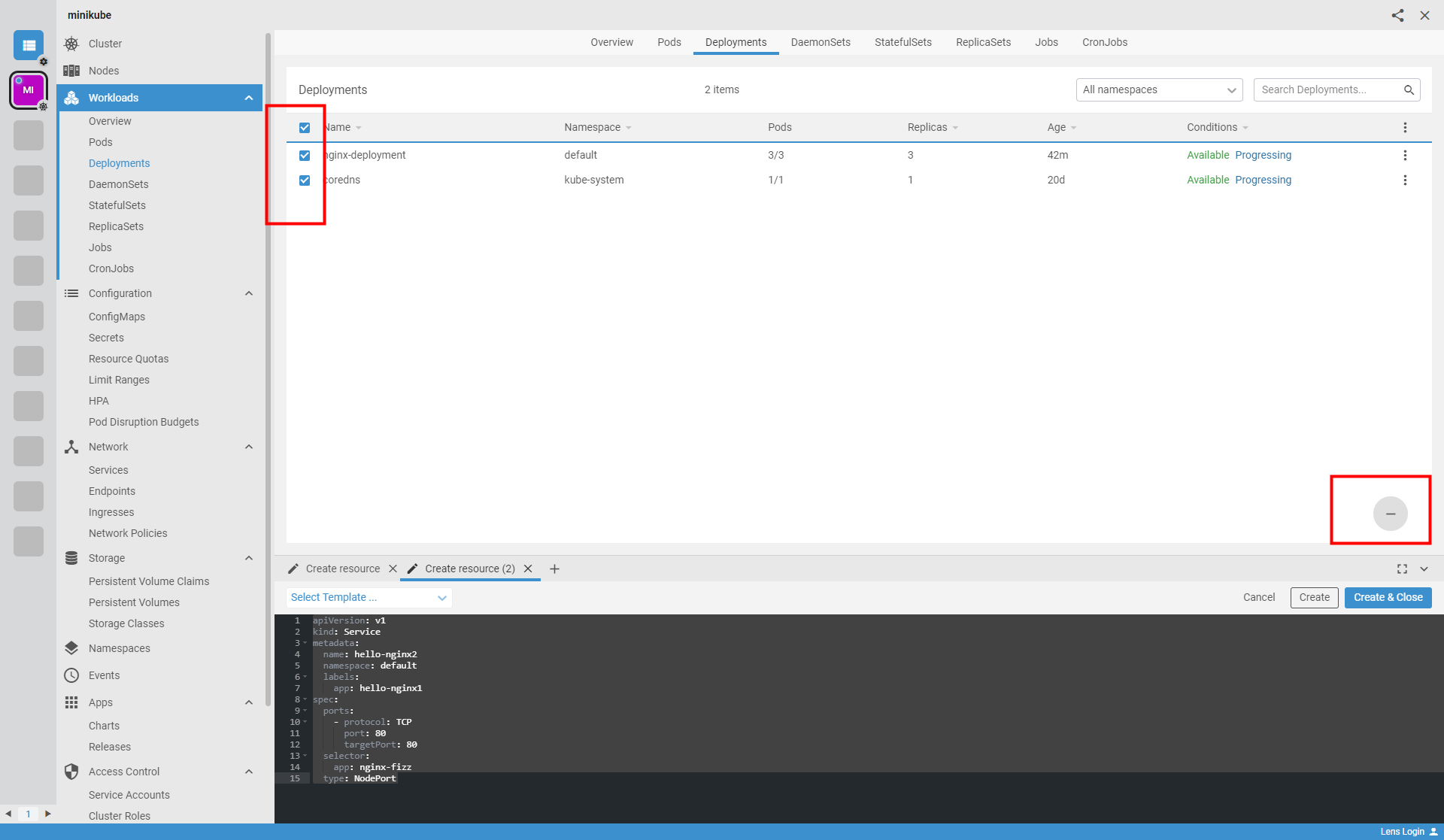This screenshot has height=840, width=1444.
Task: Select the minikube MI cluster icon
Action: pos(29,90)
